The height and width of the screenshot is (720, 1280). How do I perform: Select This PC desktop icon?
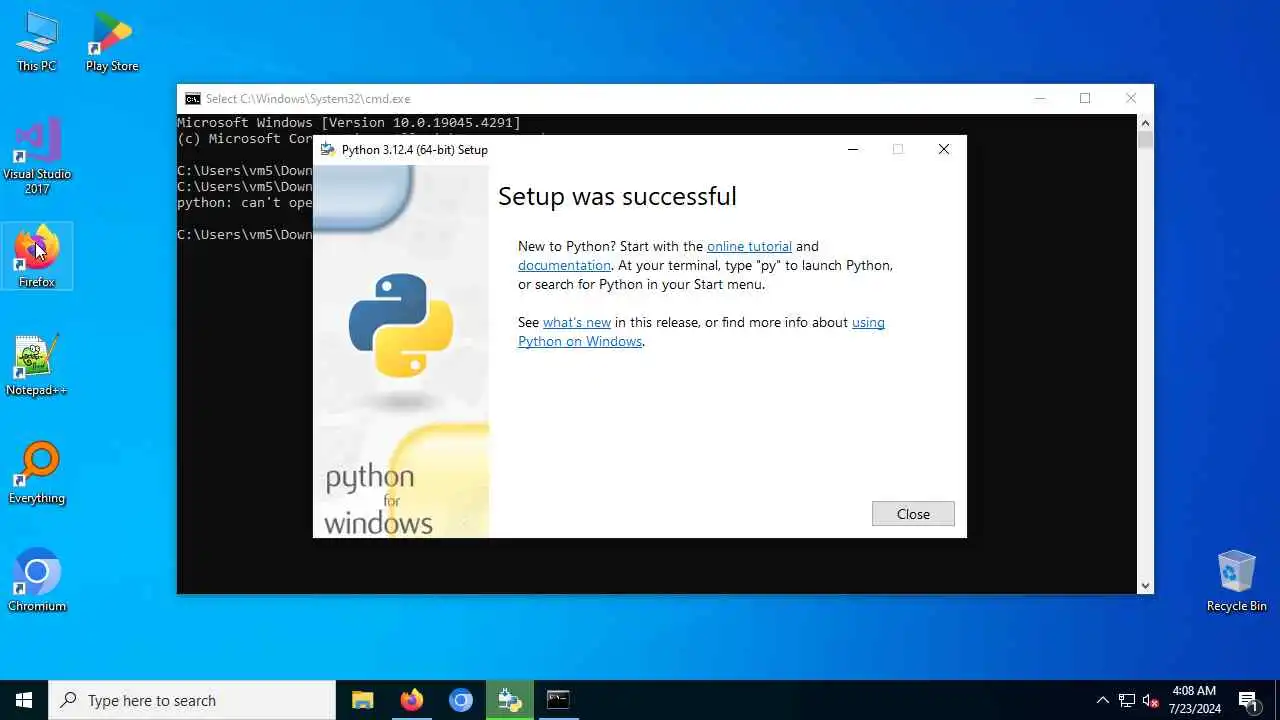(37, 42)
